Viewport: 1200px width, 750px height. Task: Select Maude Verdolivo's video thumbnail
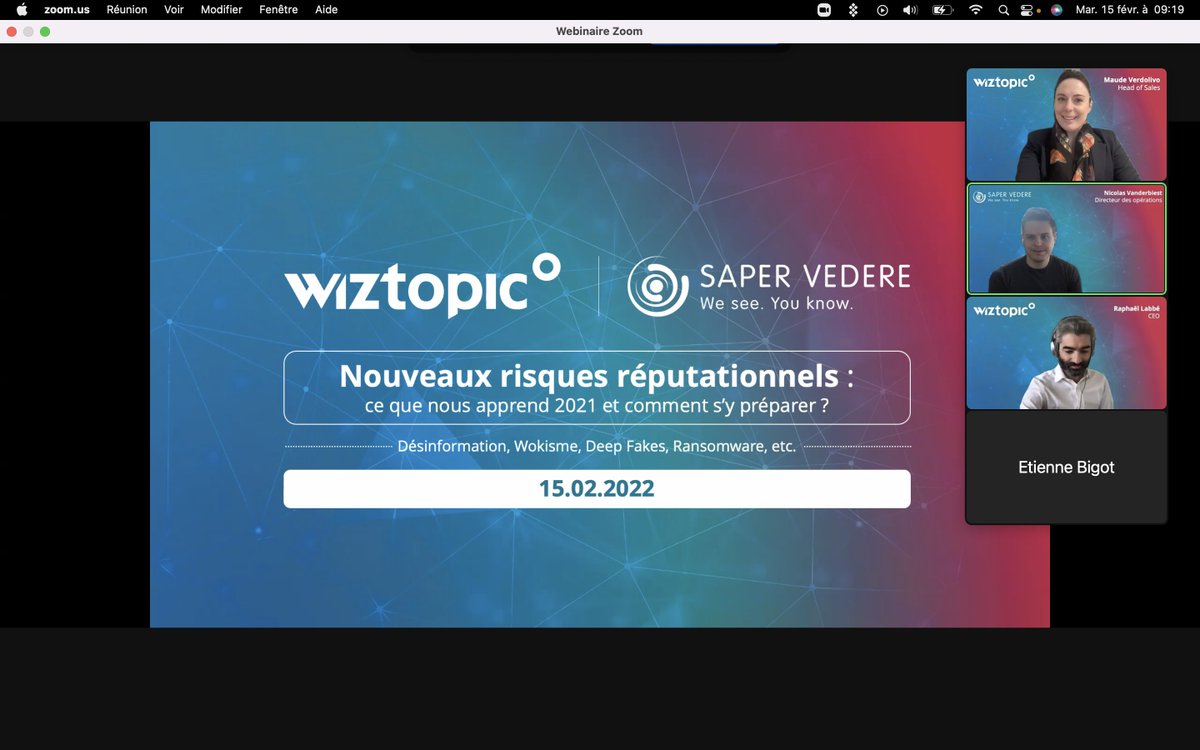pos(1066,124)
